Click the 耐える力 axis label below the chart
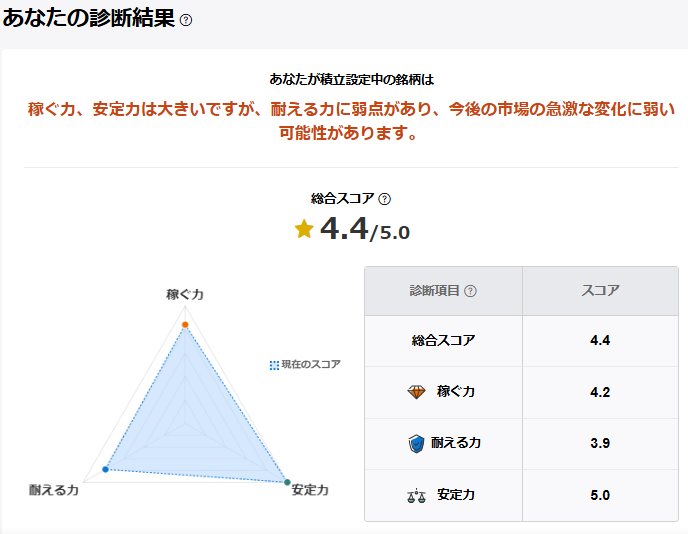The height and width of the screenshot is (534, 688). (x=54, y=490)
